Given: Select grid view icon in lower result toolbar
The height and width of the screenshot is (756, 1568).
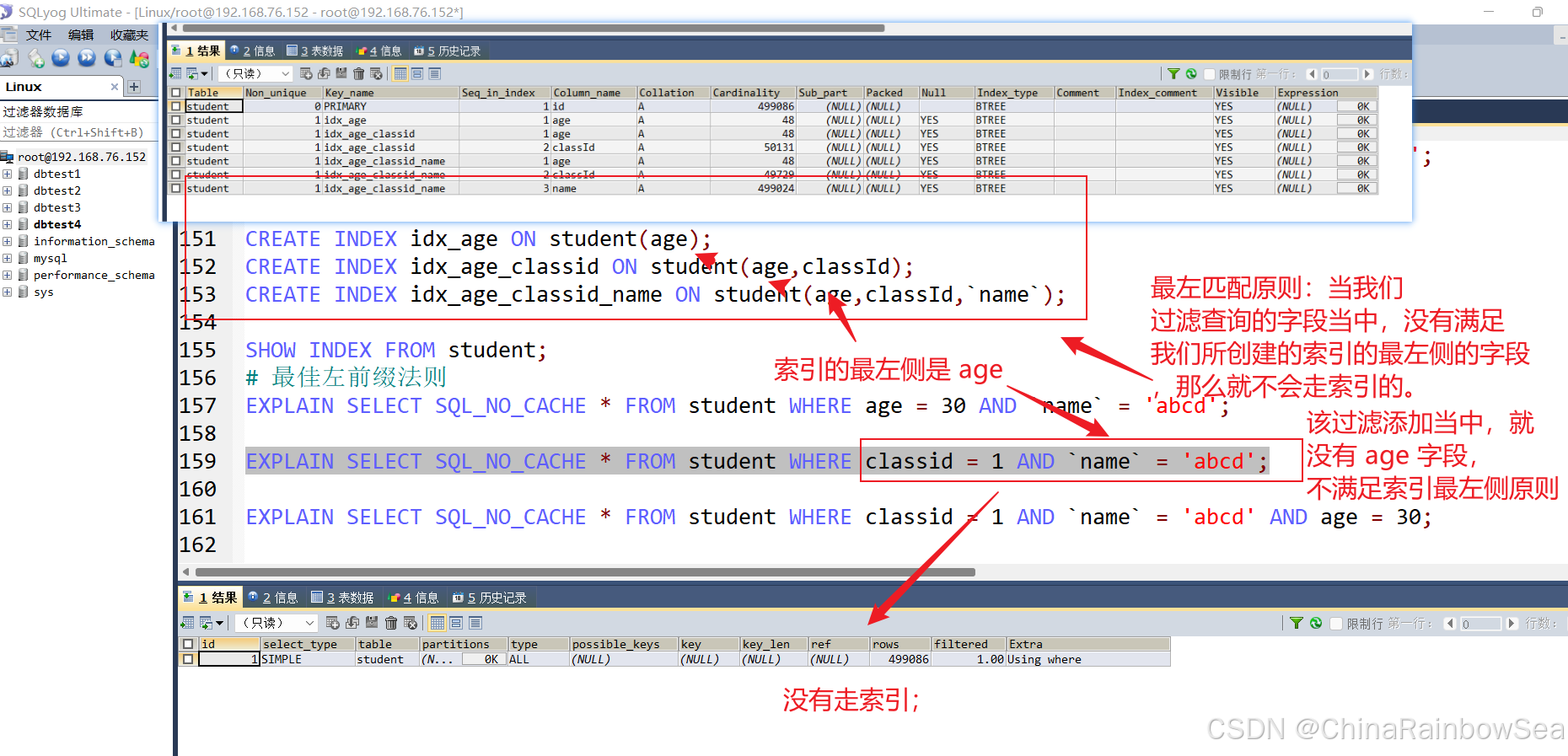Looking at the screenshot, I should 438,623.
